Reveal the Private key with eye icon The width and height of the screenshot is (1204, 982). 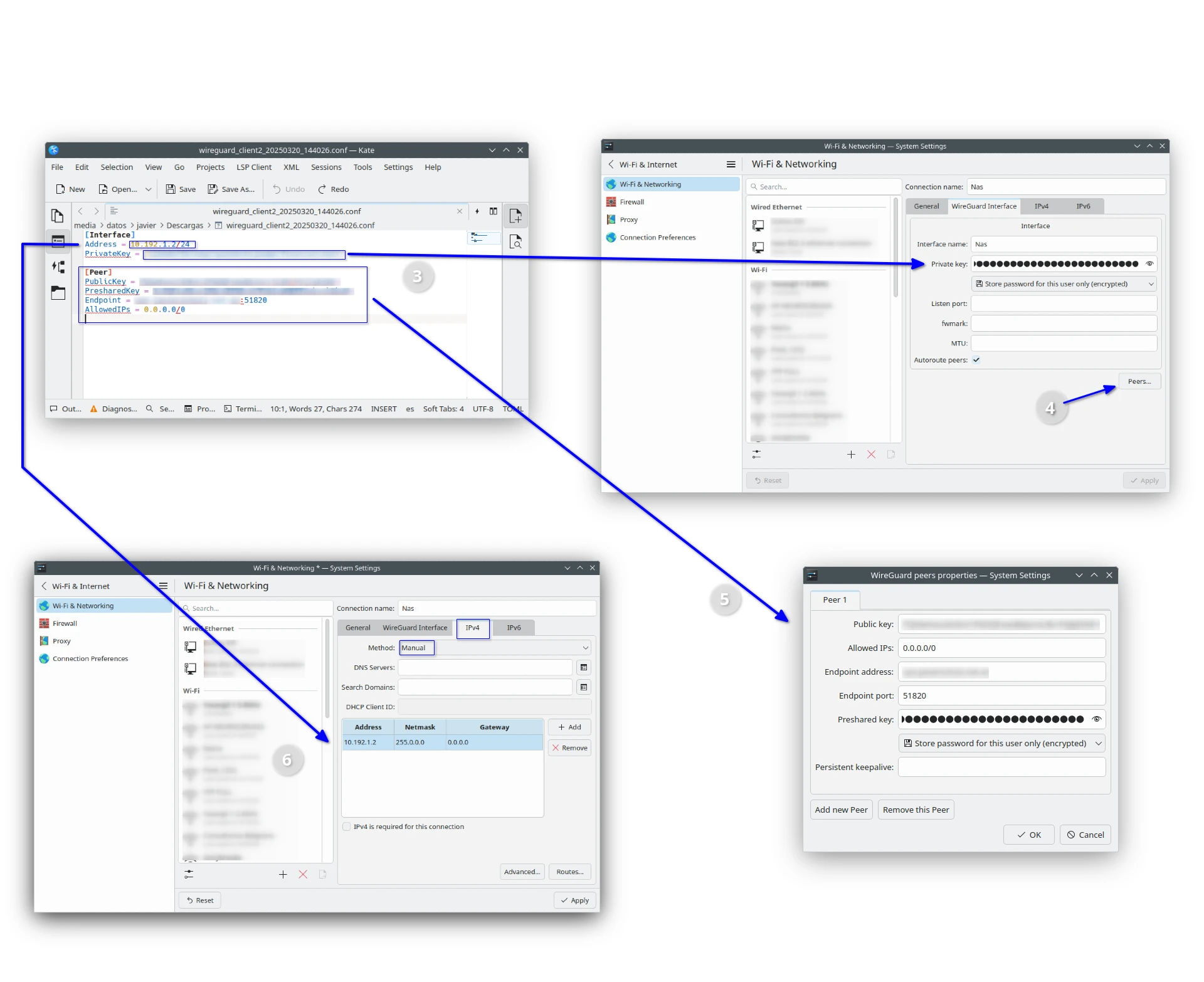1149,264
